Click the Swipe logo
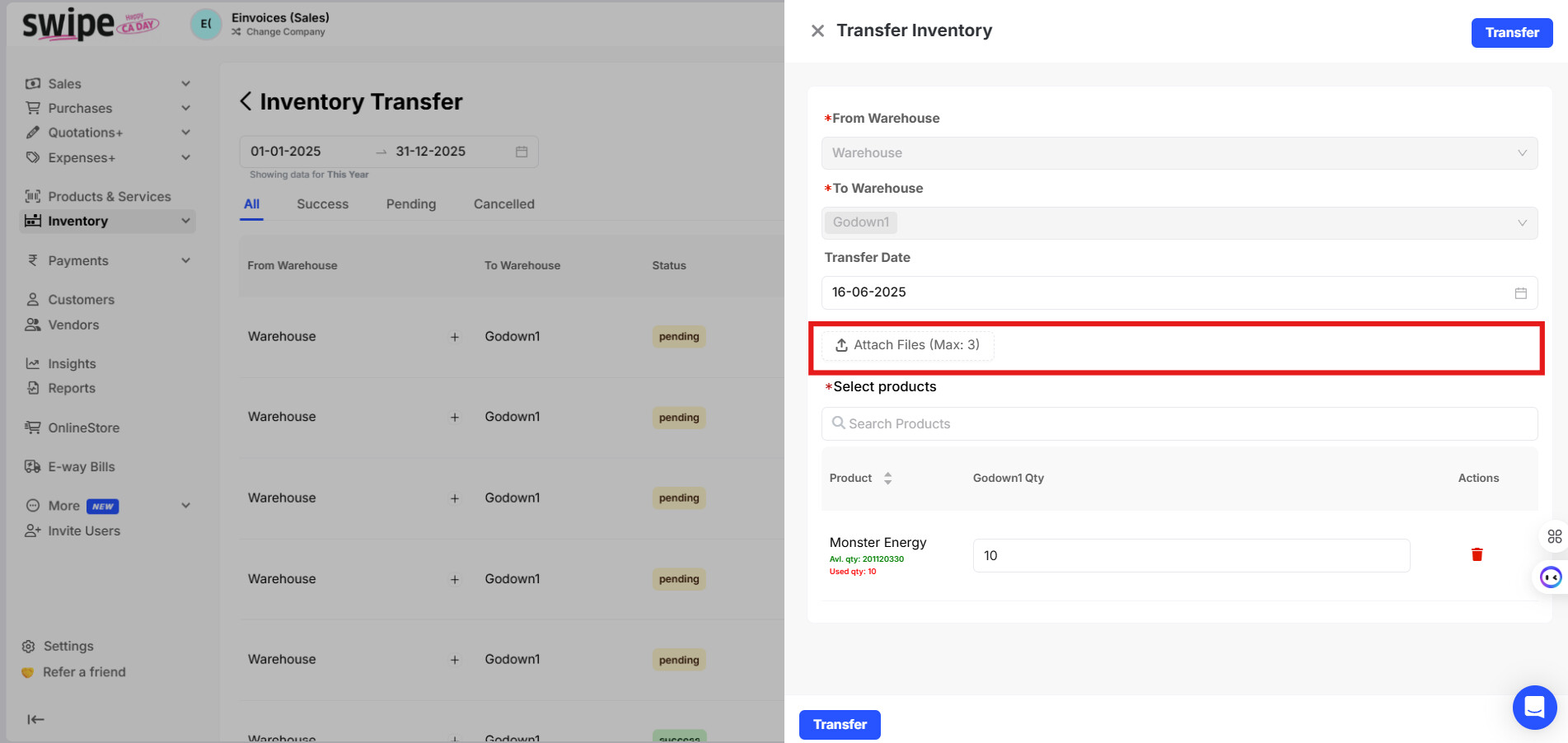Viewport: 1568px width, 743px height. [90, 25]
